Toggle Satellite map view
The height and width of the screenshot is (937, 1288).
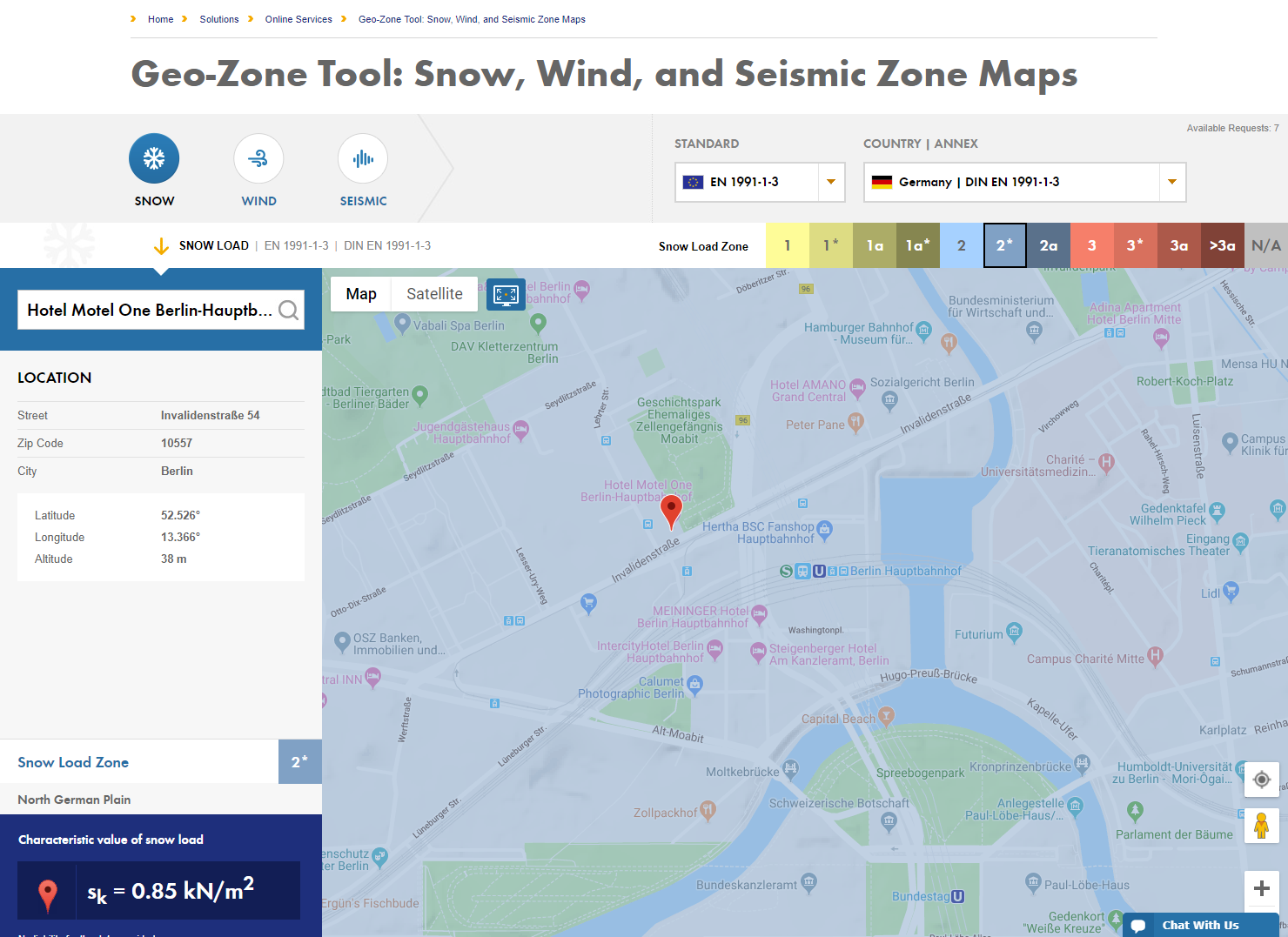tap(434, 293)
